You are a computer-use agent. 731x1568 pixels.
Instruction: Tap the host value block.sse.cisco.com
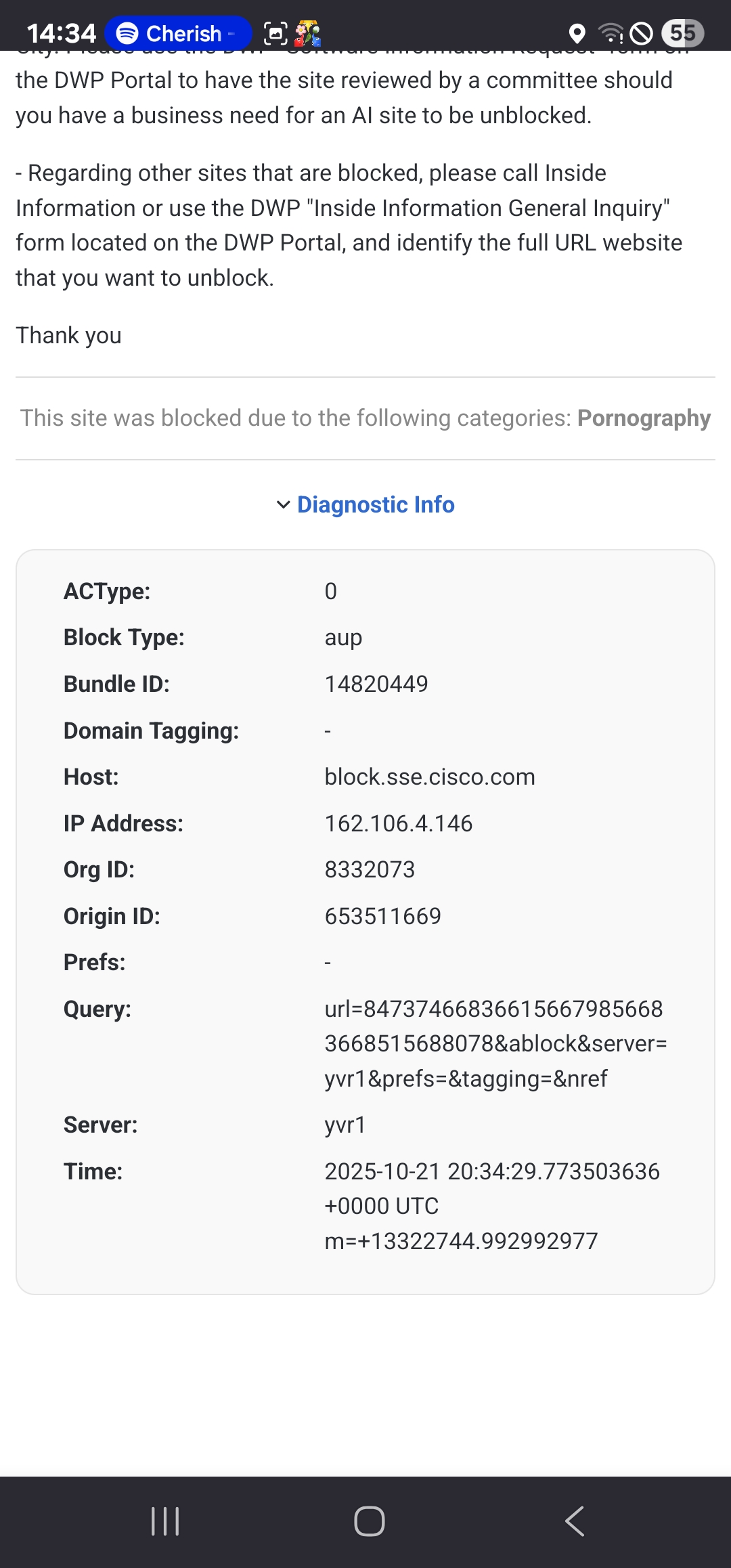[430, 777]
